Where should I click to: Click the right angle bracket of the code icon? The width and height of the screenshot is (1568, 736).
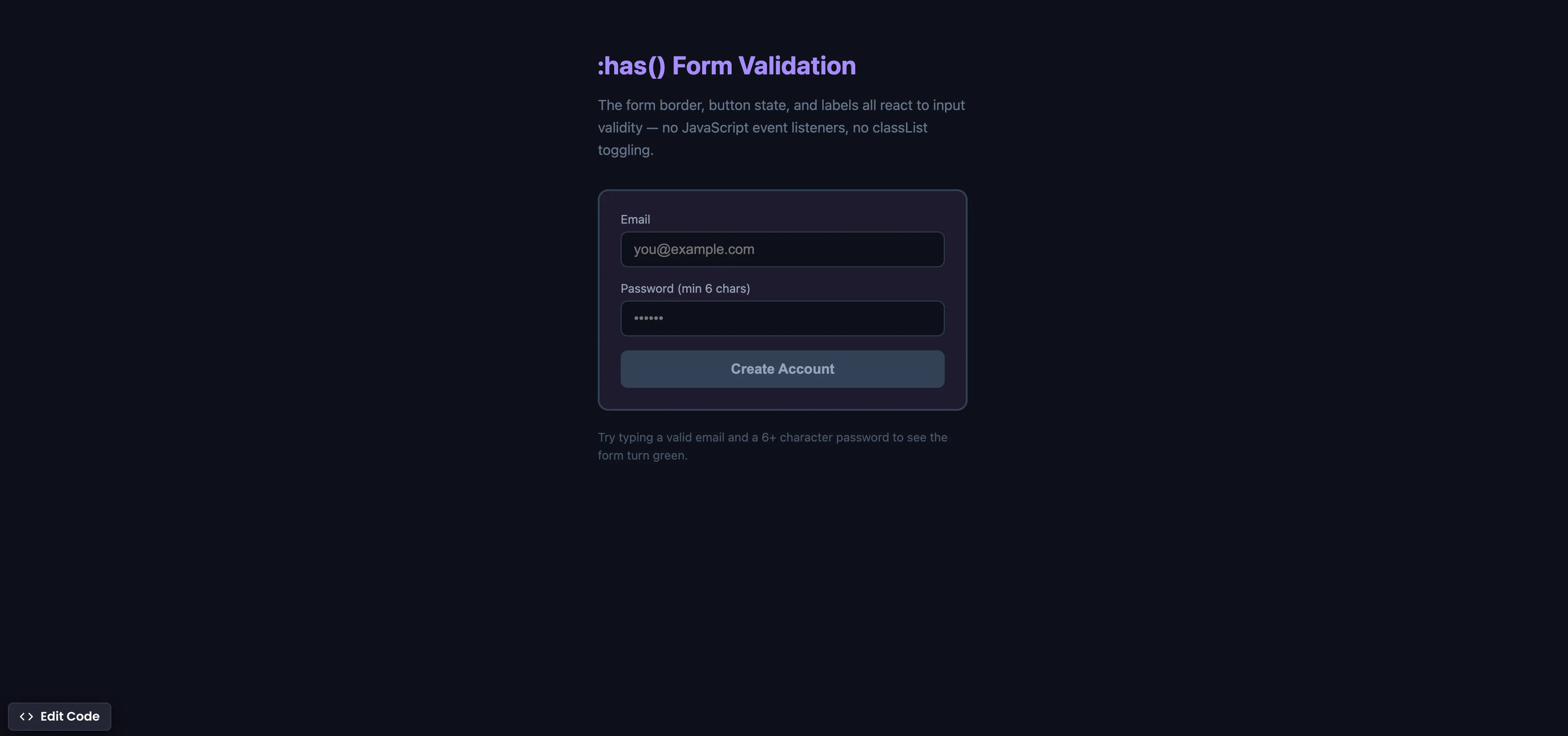(x=30, y=717)
